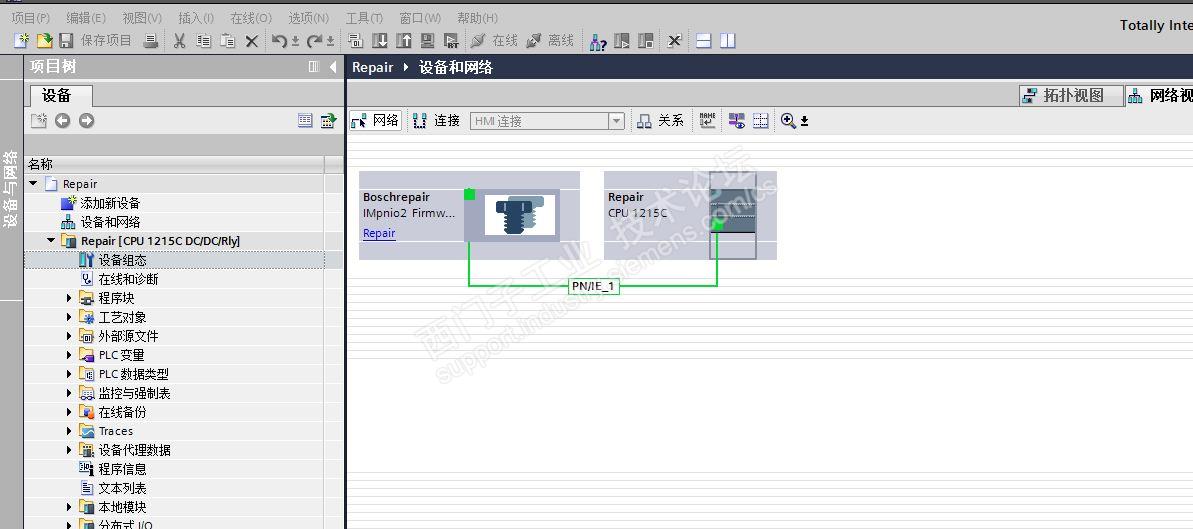Open the 插入(I) menu
Screen dimensions: 1193x529
coord(196,18)
